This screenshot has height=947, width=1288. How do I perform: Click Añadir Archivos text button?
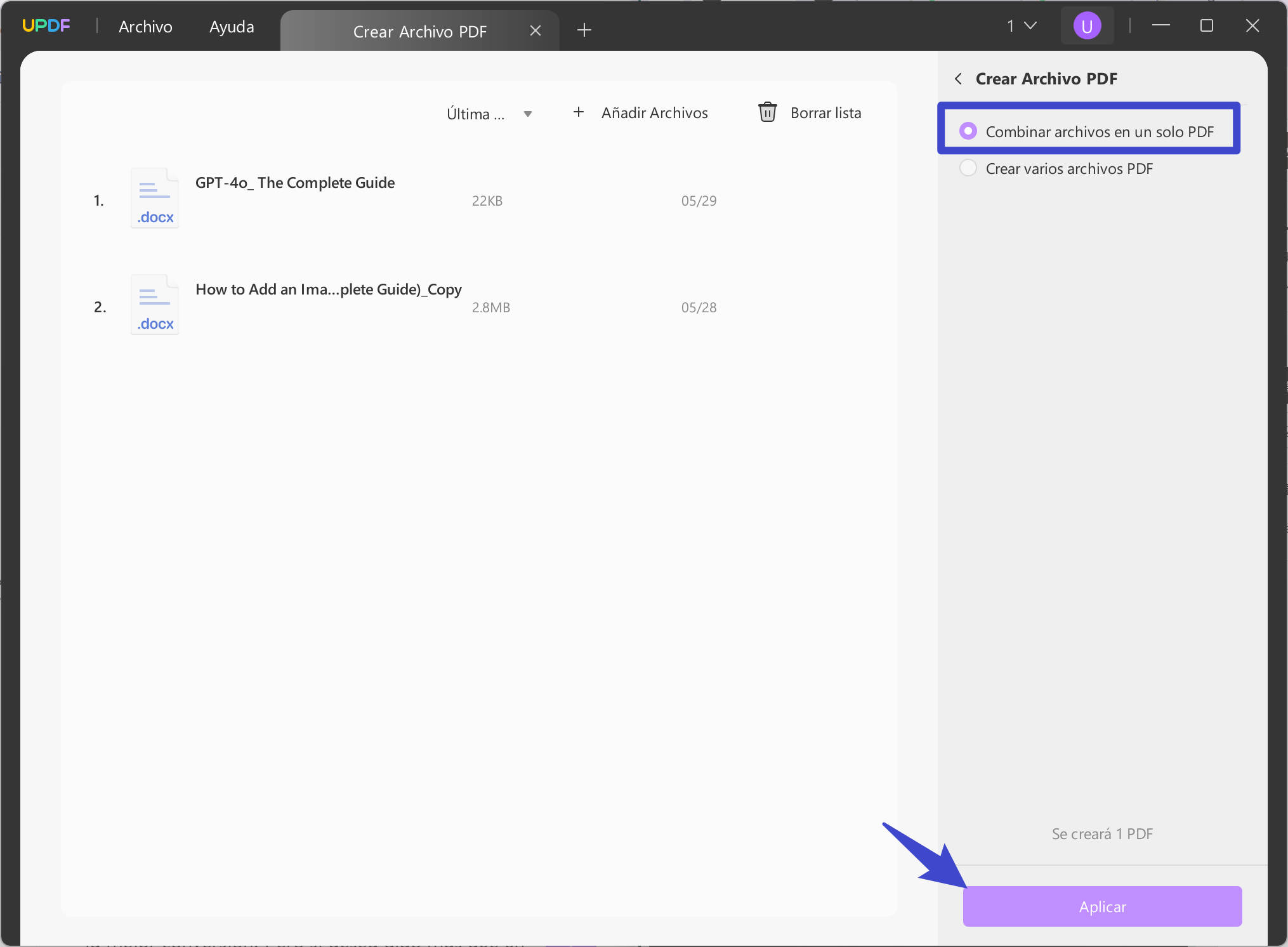pos(654,112)
